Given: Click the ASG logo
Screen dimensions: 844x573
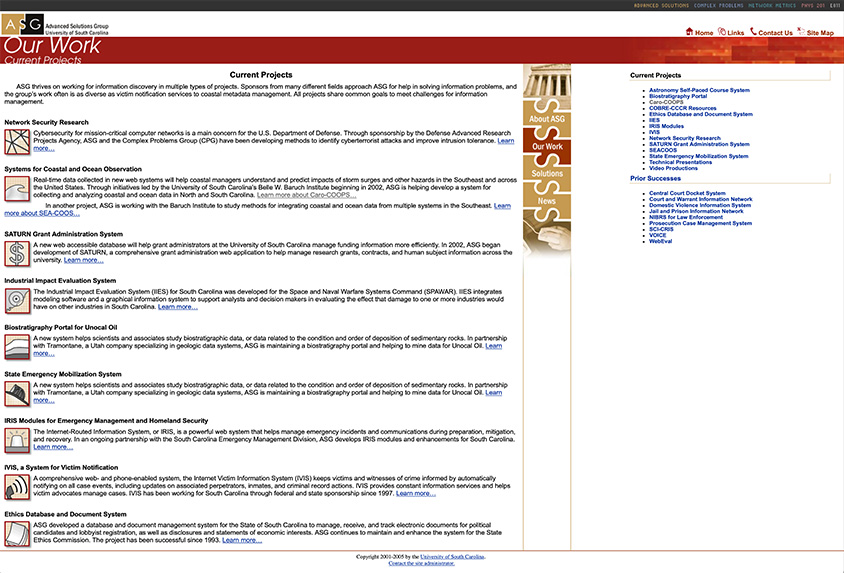Looking at the screenshot, I should click(x=23, y=24).
